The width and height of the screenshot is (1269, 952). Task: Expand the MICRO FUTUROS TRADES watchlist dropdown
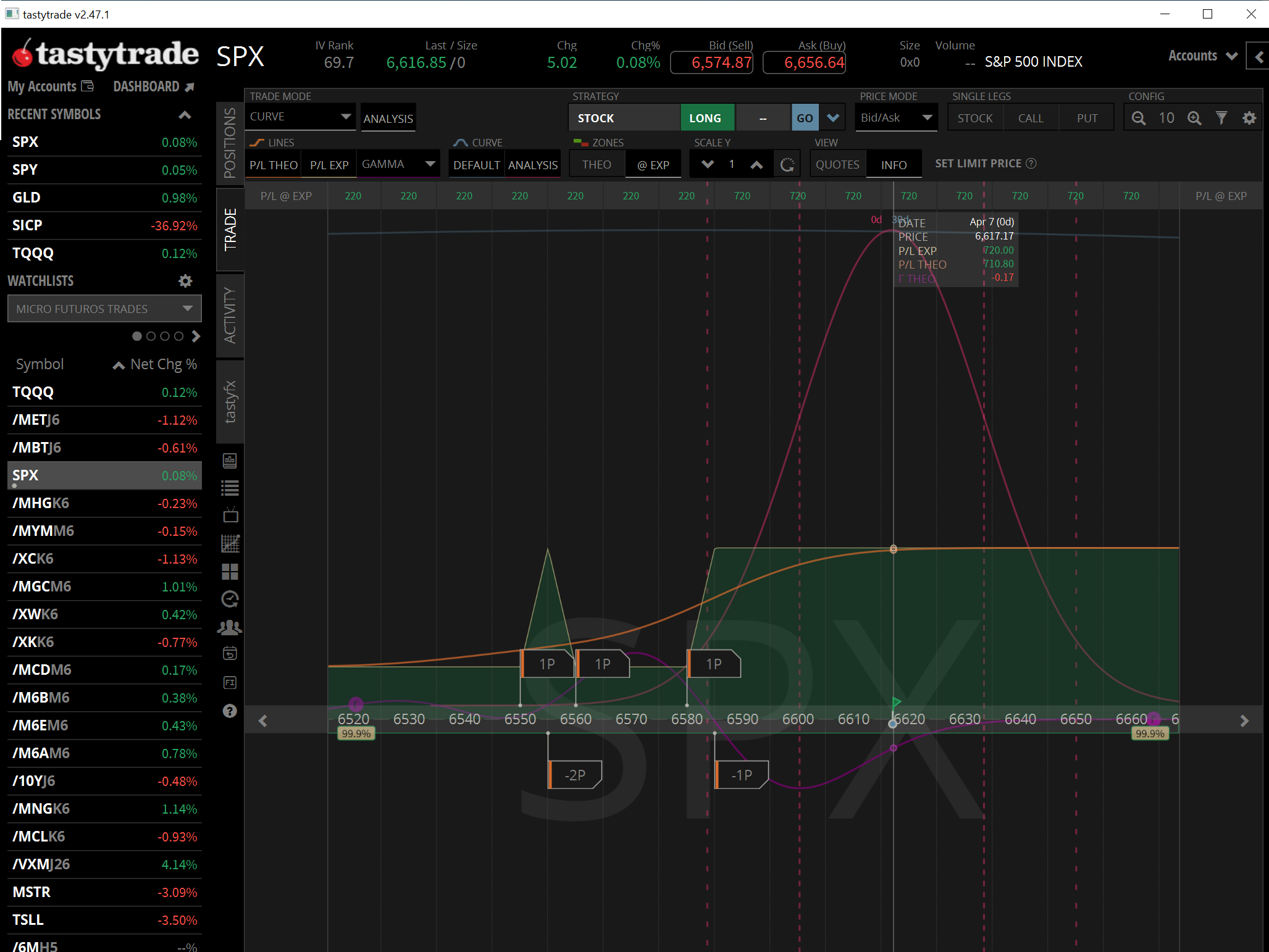[x=104, y=309]
